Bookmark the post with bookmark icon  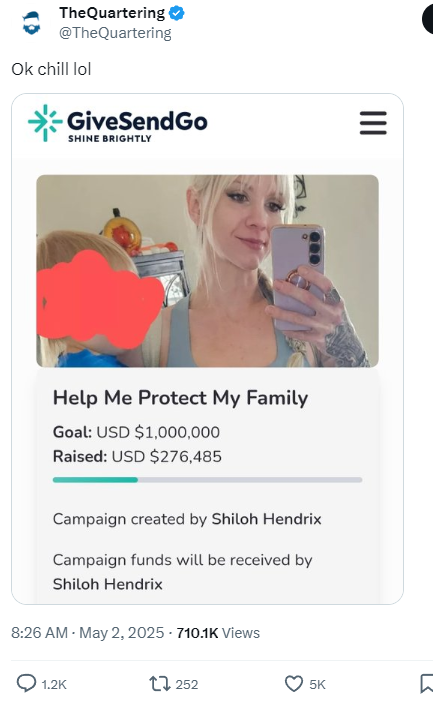426,684
